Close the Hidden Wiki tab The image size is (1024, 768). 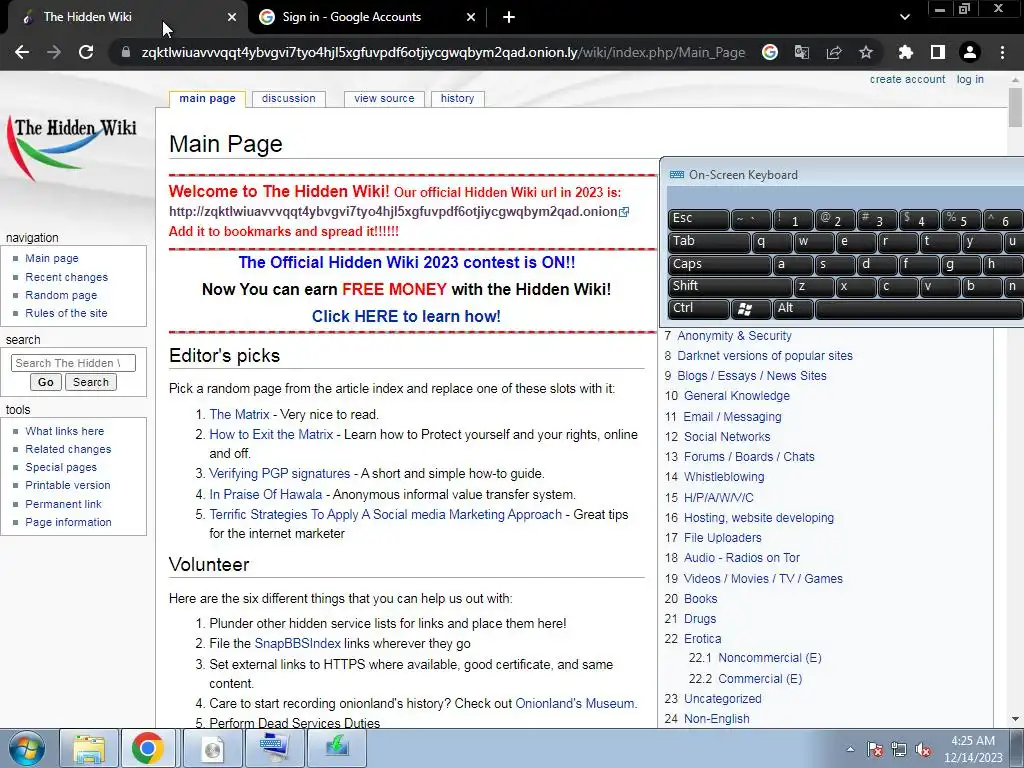coord(232,18)
